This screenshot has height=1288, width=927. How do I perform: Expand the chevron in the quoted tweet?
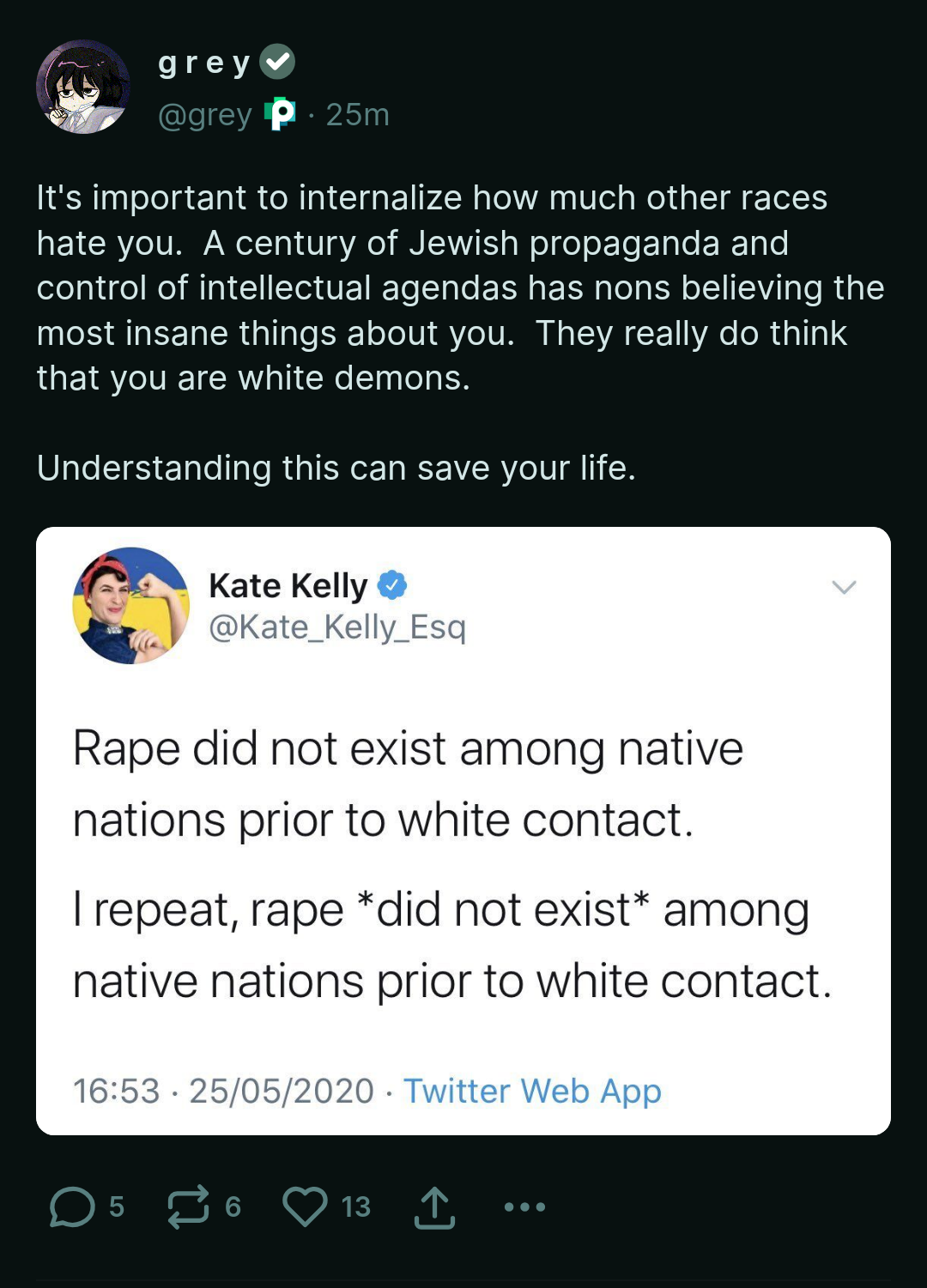coord(844,587)
